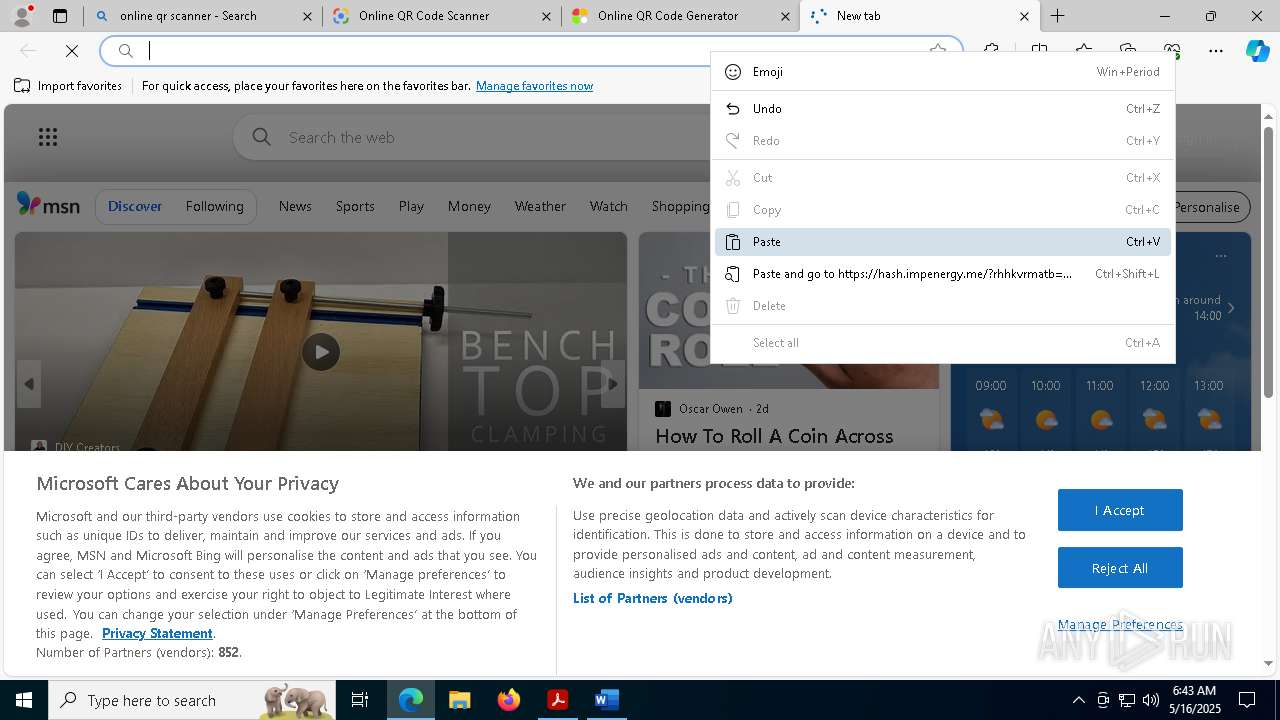Click the Edge taskbar icon
The height and width of the screenshot is (720, 1280).
tap(411, 700)
